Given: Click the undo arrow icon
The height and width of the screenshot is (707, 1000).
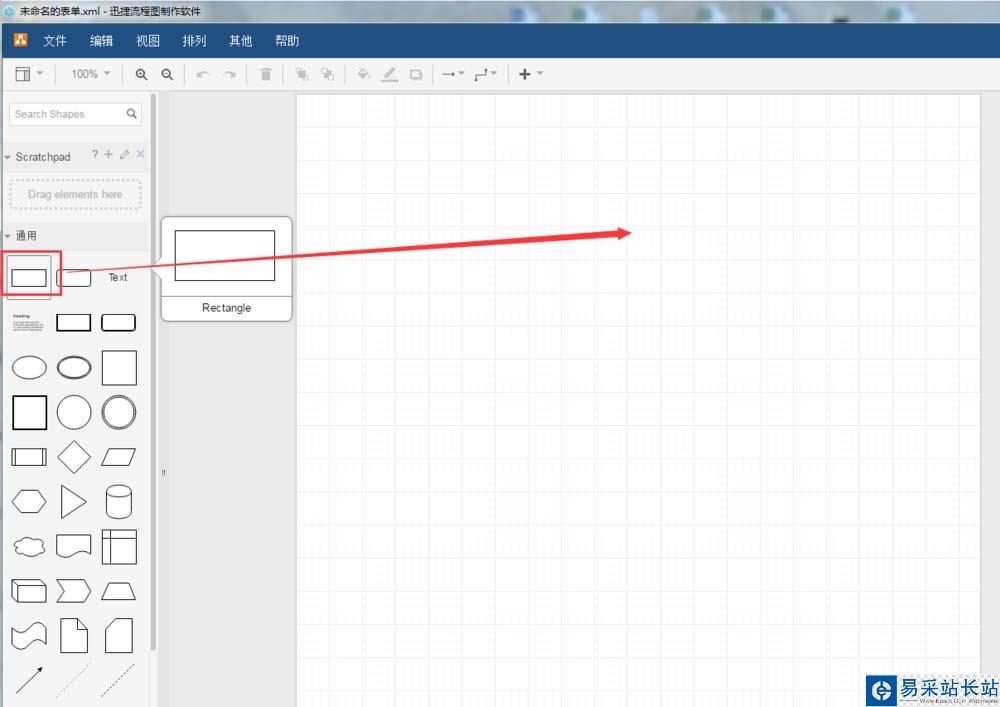Looking at the screenshot, I should click(x=203, y=75).
